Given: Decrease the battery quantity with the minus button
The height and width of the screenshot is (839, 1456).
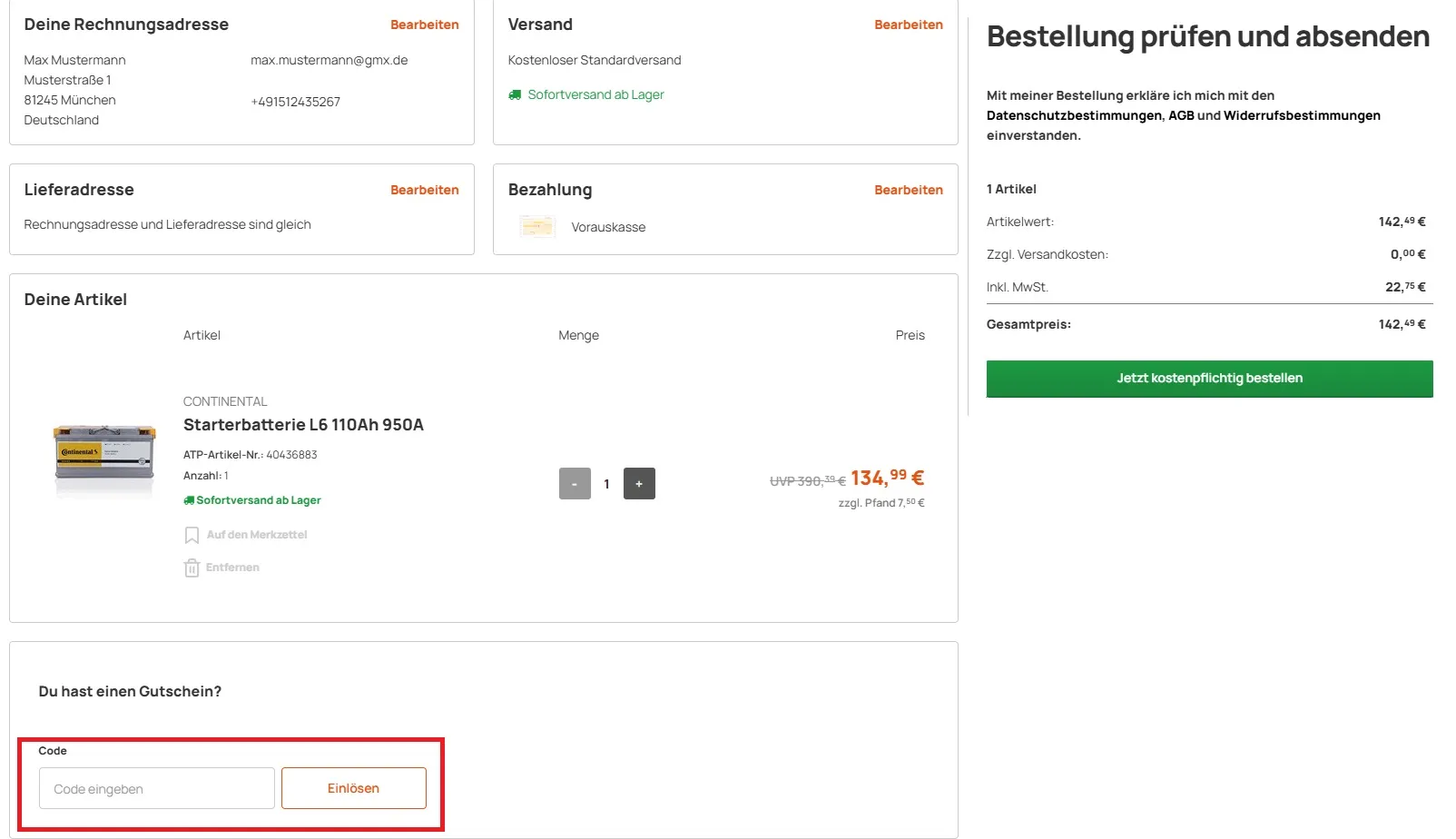Looking at the screenshot, I should [575, 483].
